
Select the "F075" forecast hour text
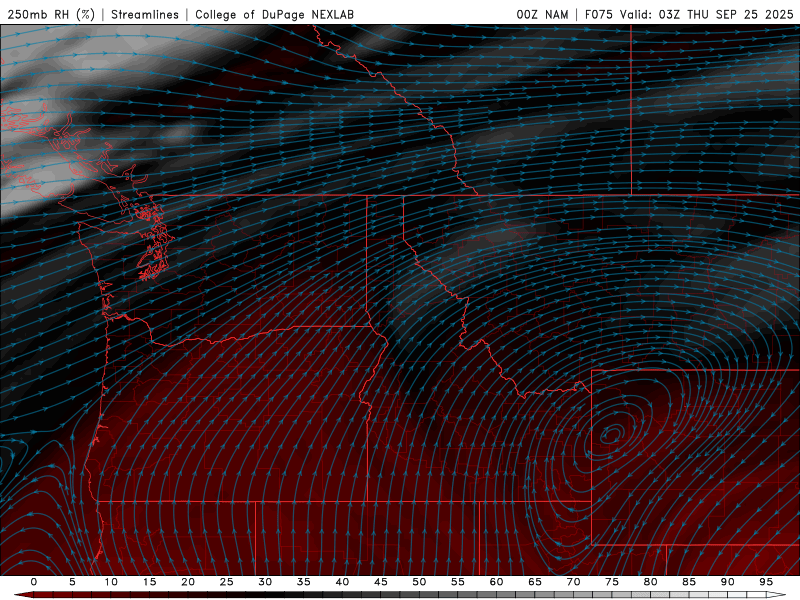tap(598, 14)
